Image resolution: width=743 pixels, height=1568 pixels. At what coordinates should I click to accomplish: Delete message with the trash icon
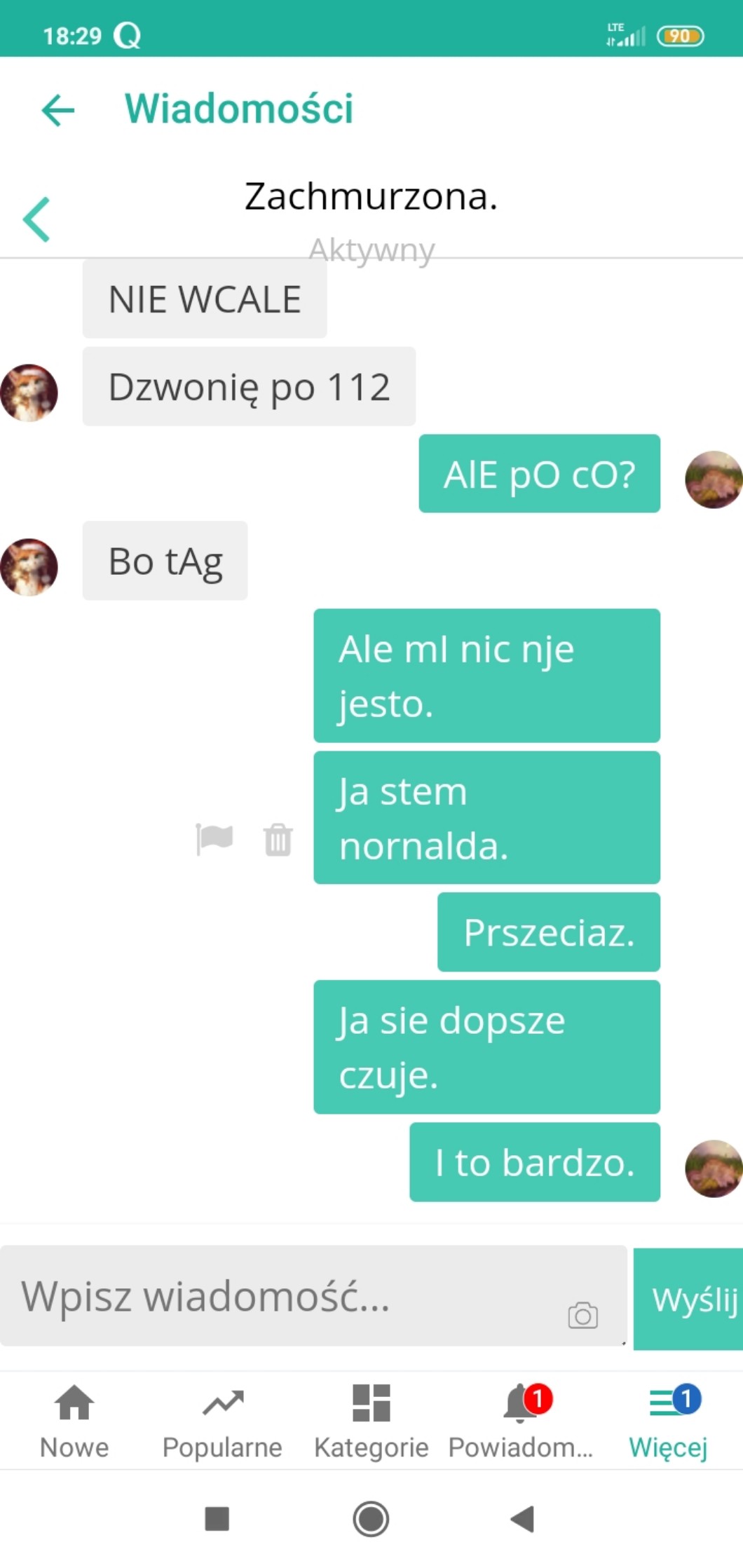(278, 839)
